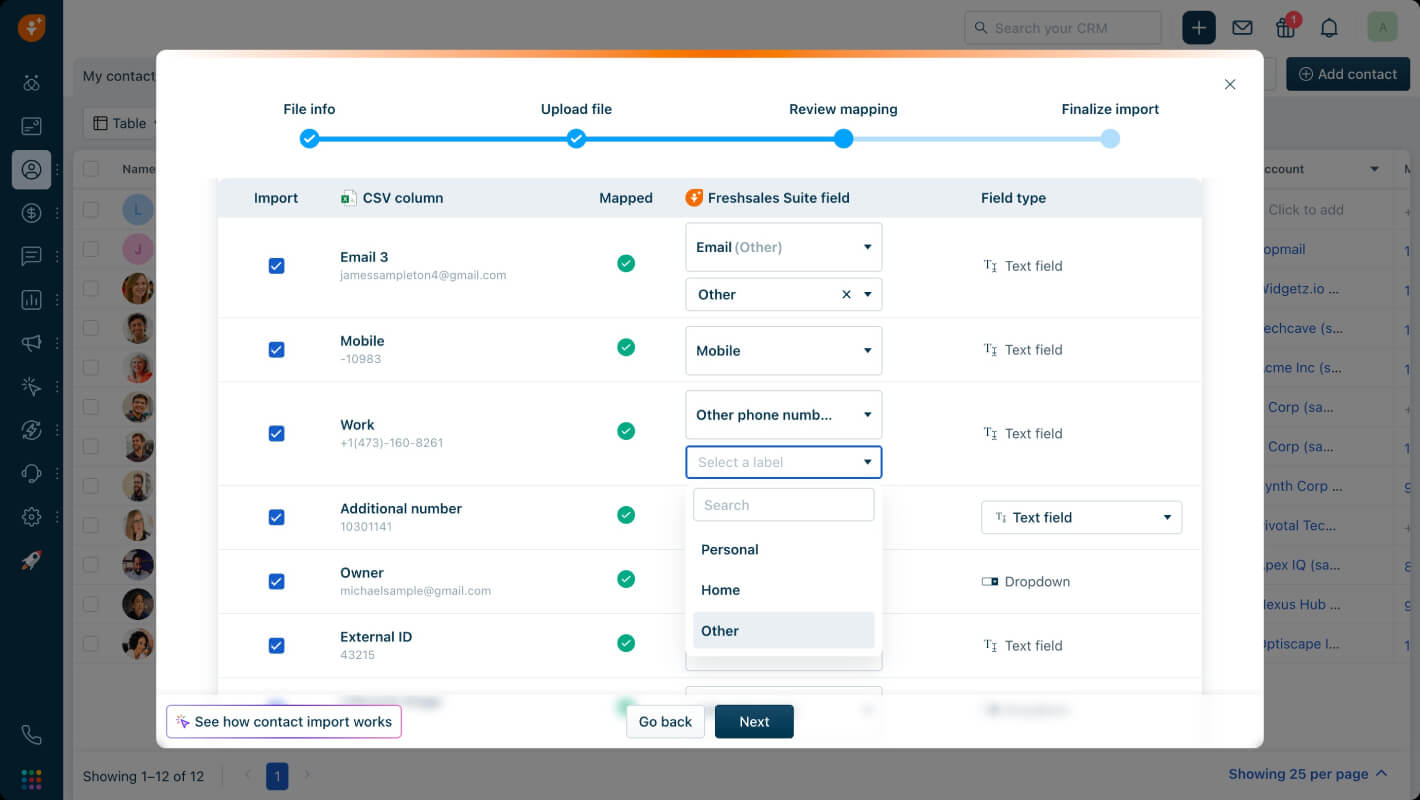Open the Settings gear in the sidebar

[31, 517]
